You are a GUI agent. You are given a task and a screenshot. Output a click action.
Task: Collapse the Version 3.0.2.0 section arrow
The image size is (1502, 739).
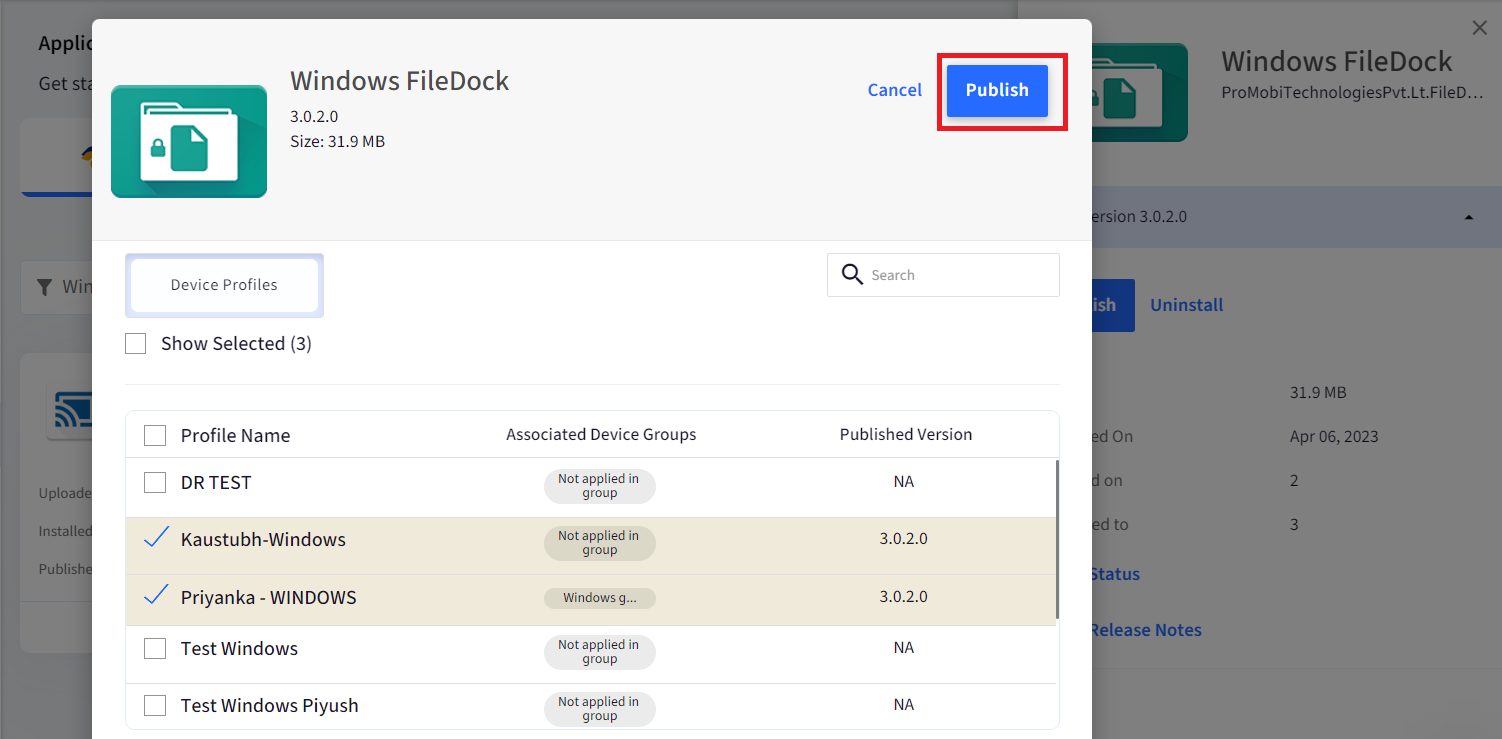[x=1468, y=217]
